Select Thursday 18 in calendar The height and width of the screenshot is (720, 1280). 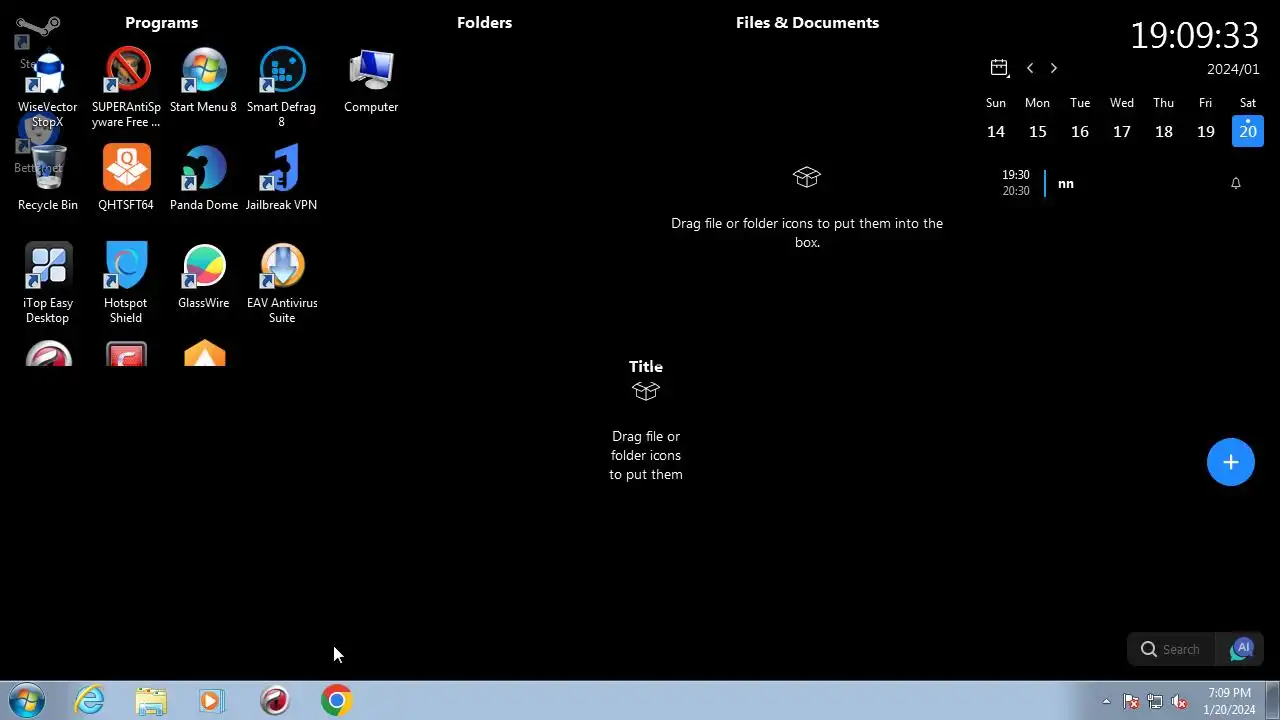(1164, 131)
